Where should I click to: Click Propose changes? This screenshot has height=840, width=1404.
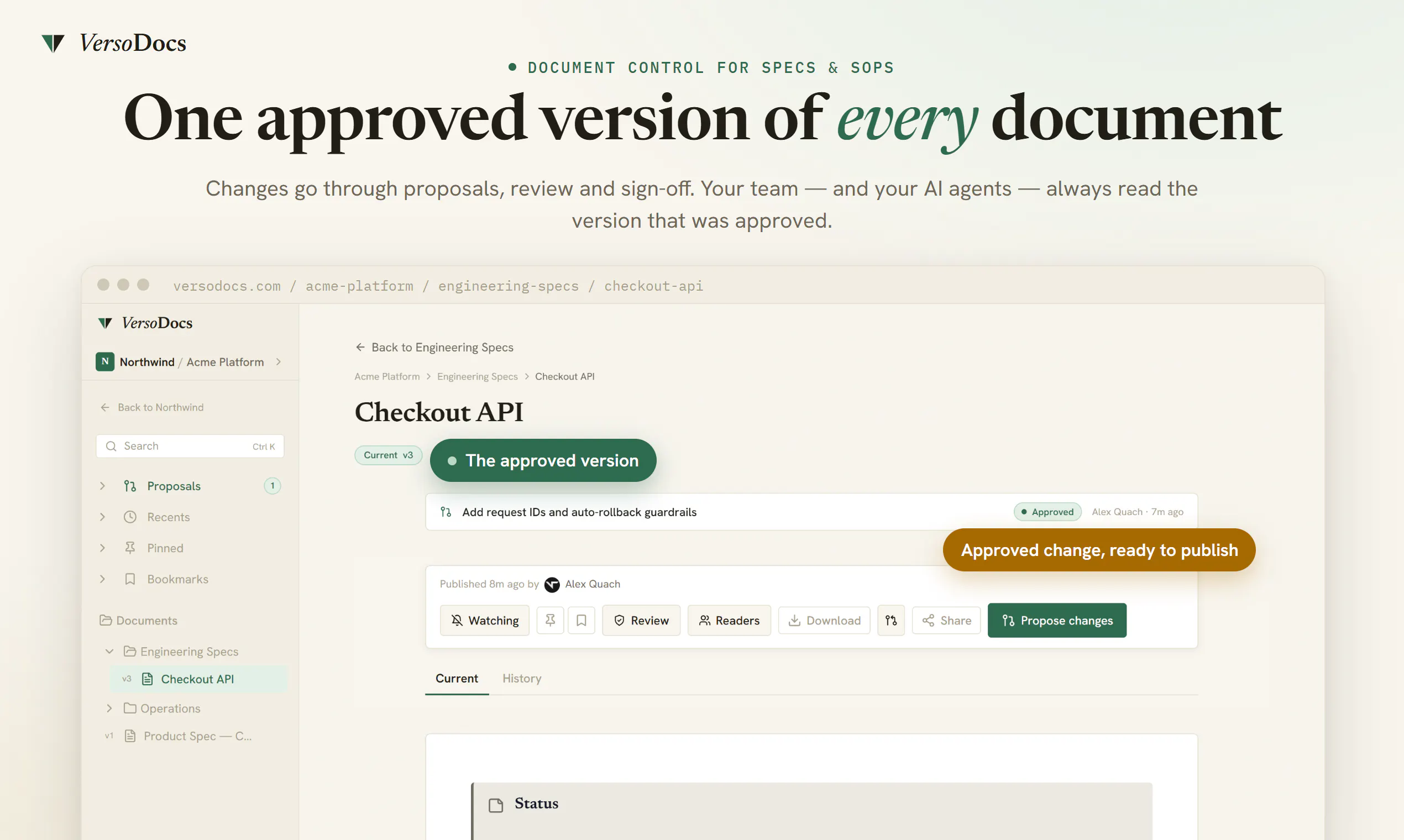(1057, 621)
